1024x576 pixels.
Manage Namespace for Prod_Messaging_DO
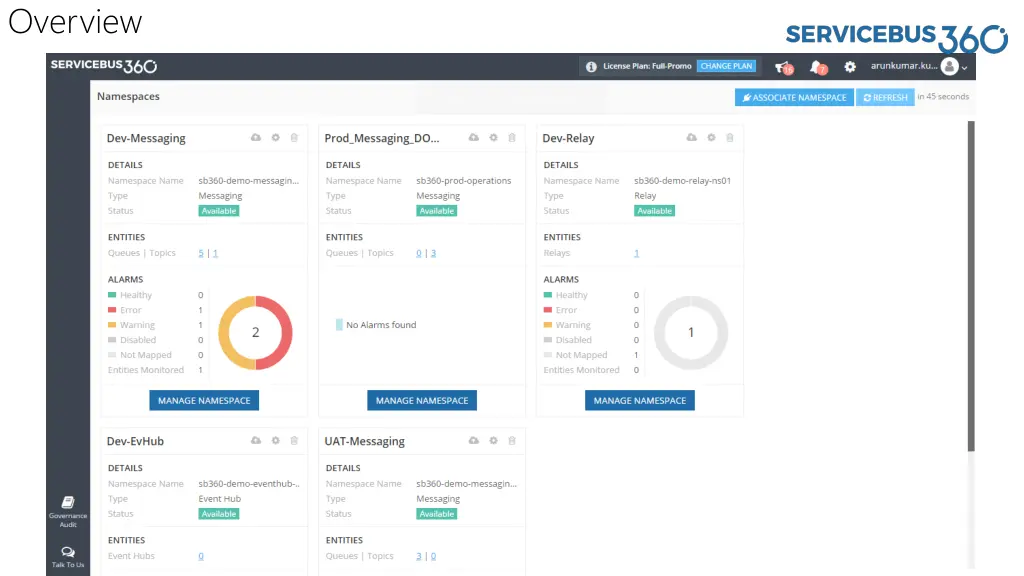[422, 400]
